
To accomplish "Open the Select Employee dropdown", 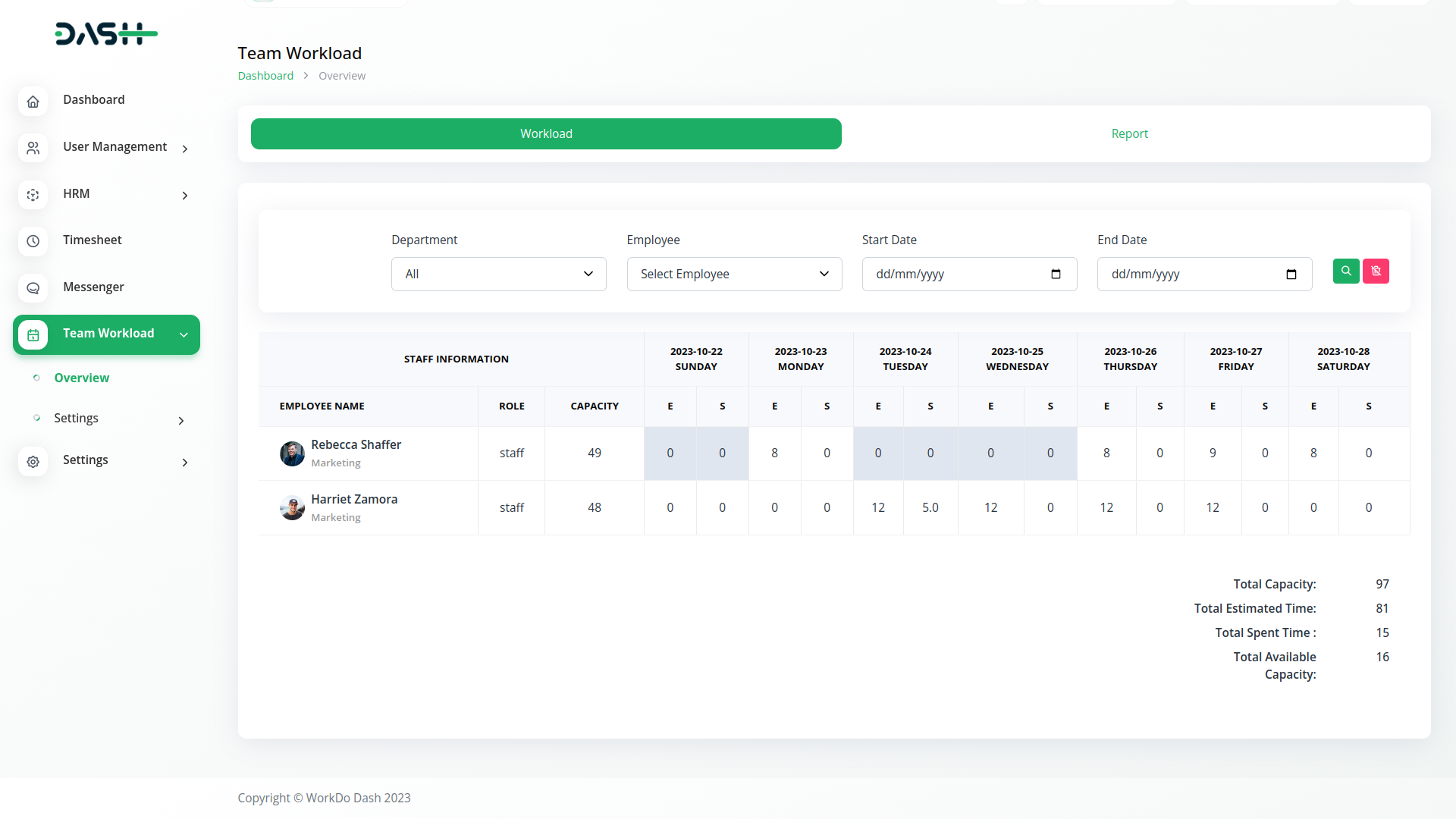I will point(733,274).
